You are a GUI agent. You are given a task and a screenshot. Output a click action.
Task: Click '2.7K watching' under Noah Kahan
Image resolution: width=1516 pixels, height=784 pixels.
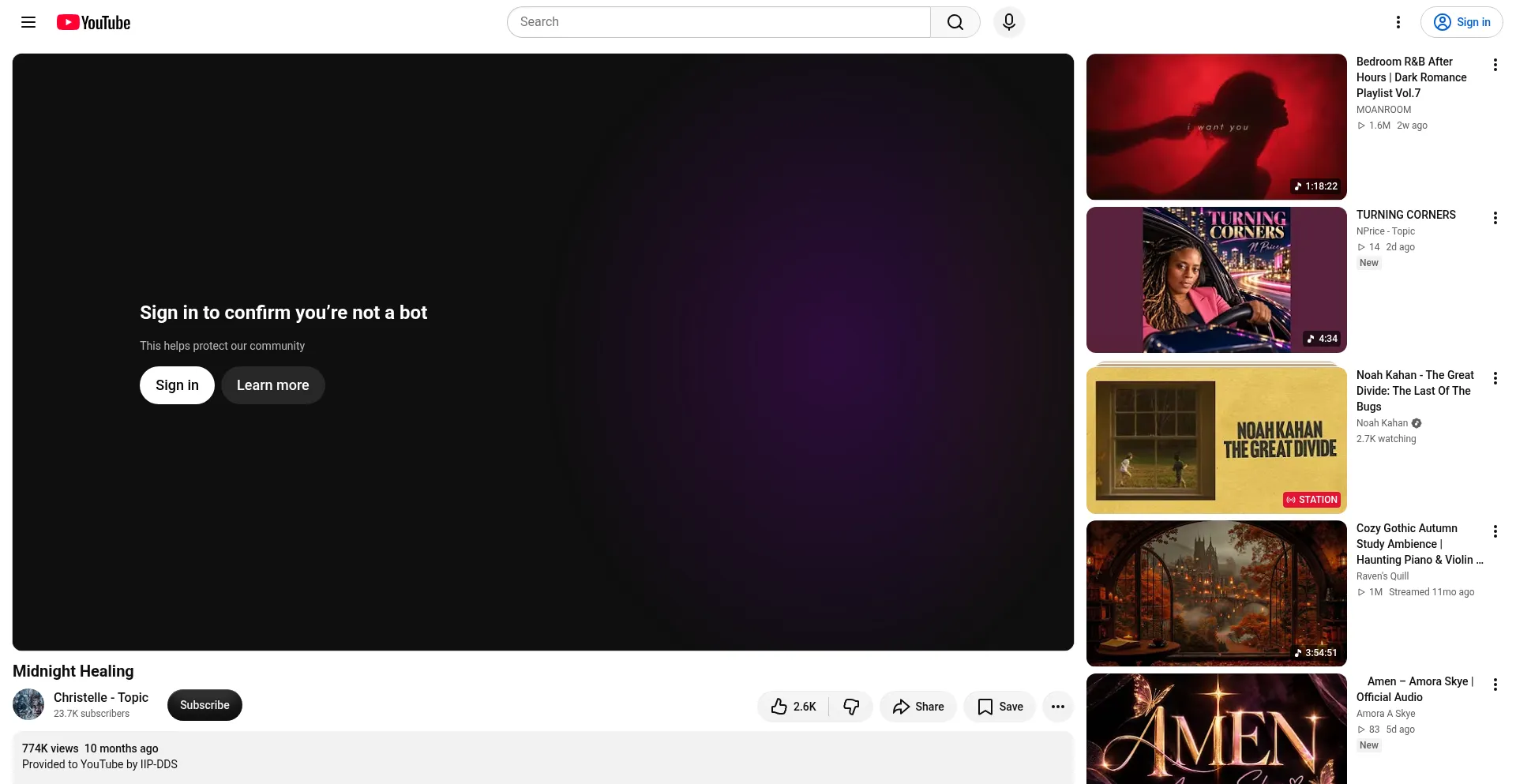pos(1387,439)
